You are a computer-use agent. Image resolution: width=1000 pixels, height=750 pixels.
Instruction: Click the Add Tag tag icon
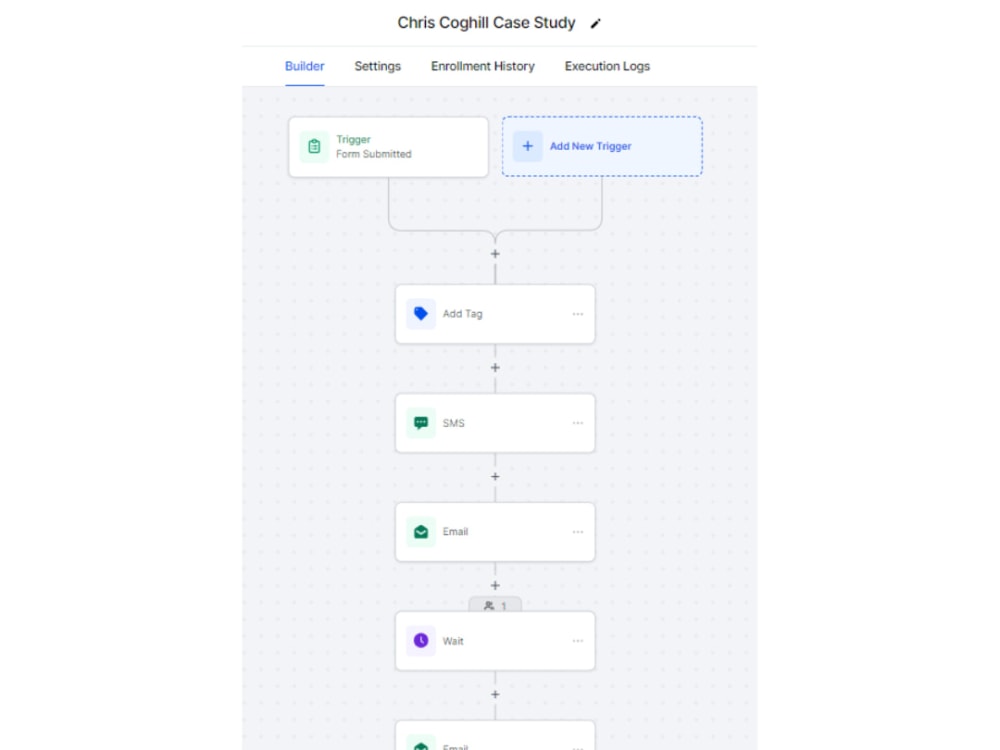click(x=421, y=313)
